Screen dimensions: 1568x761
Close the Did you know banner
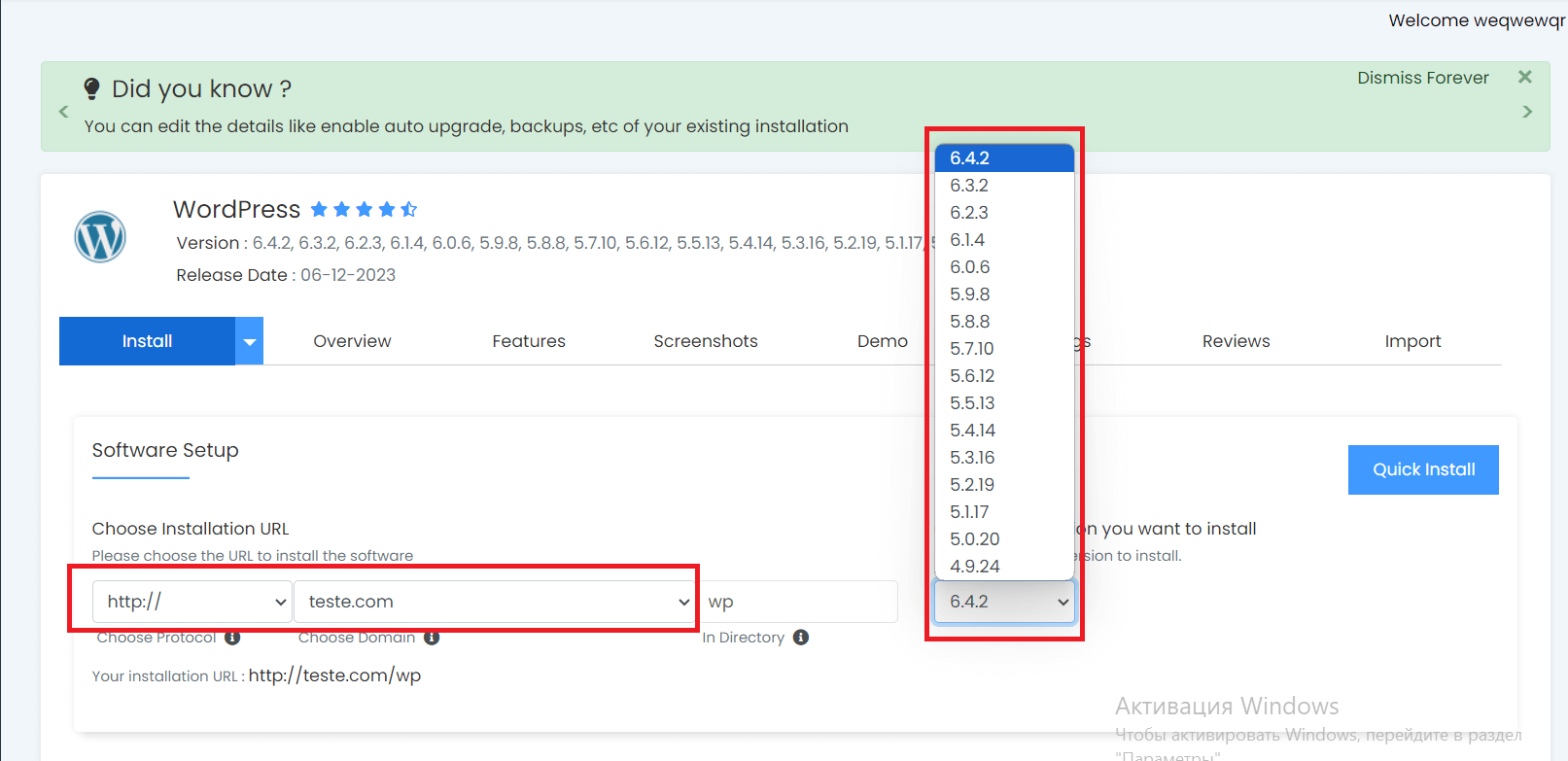pos(1524,77)
